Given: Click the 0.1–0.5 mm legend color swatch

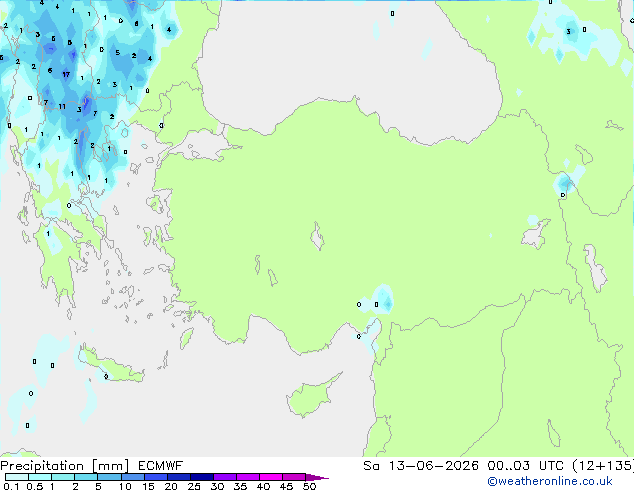Looking at the screenshot, I should 17,477.
